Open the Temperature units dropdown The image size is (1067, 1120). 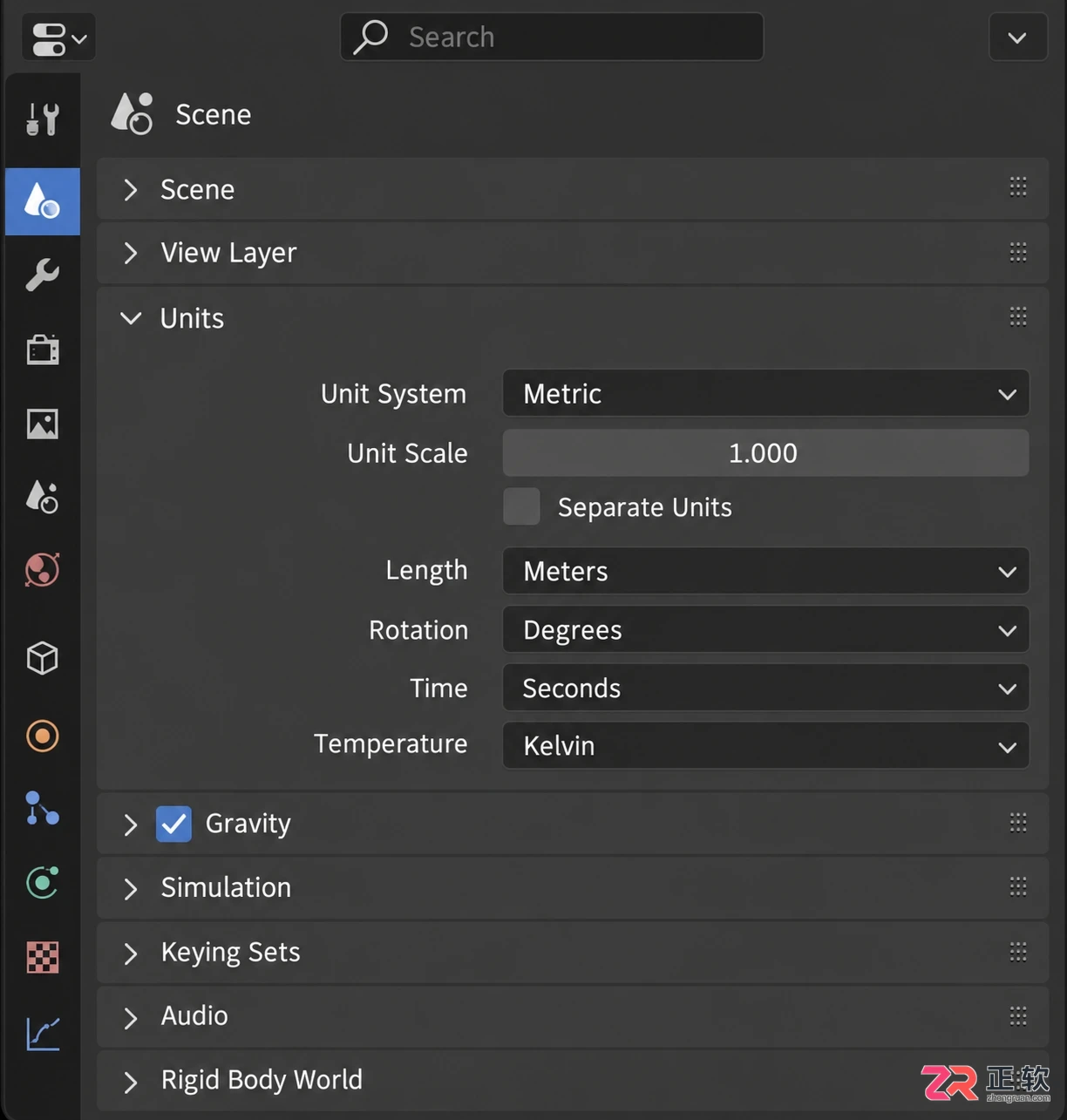(765, 746)
